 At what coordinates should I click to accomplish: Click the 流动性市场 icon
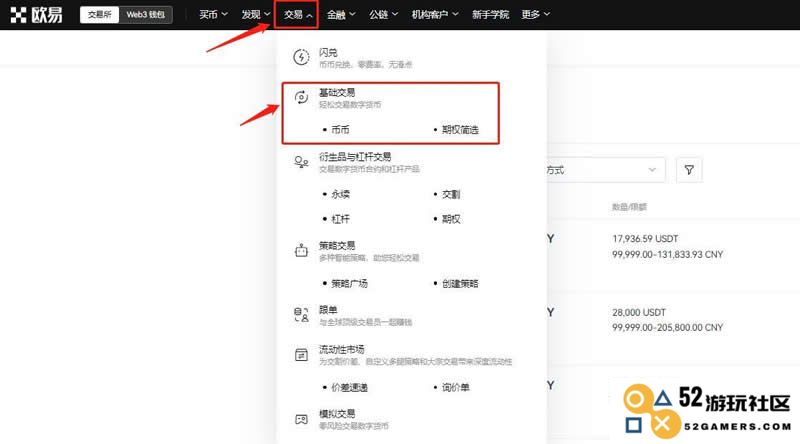(301, 354)
